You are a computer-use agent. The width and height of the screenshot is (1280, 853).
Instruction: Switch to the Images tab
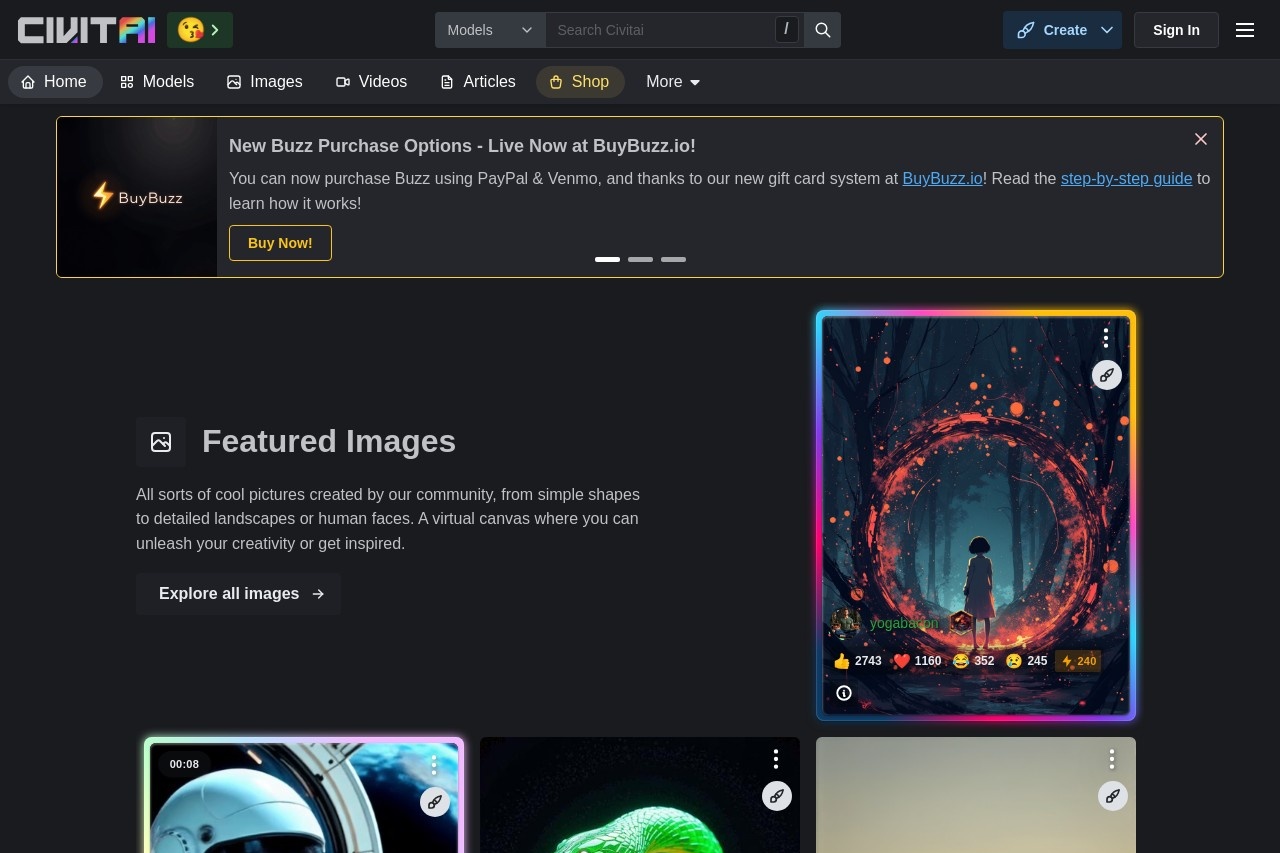(x=264, y=82)
